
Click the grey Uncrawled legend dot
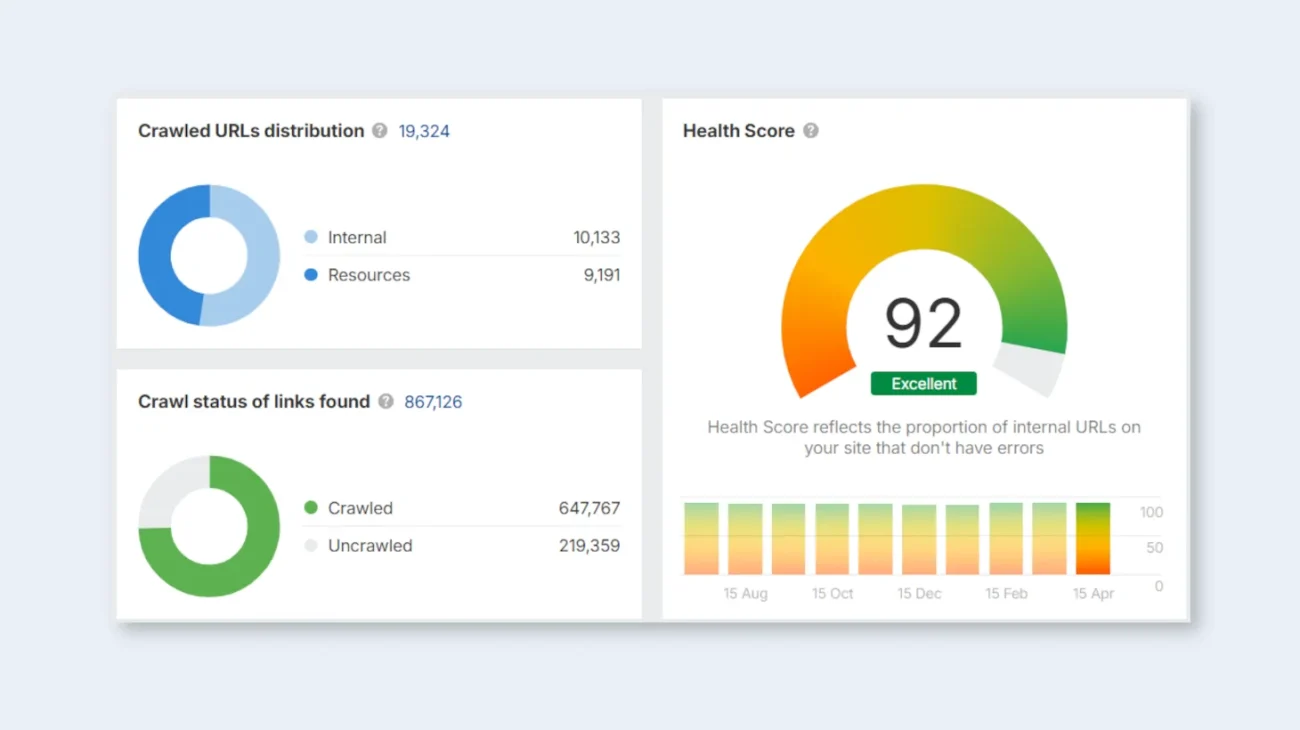point(311,546)
